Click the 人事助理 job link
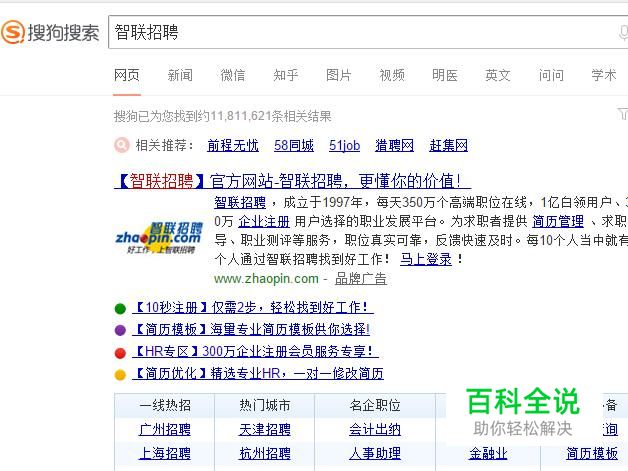This screenshot has height=471, width=628. [x=375, y=453]
